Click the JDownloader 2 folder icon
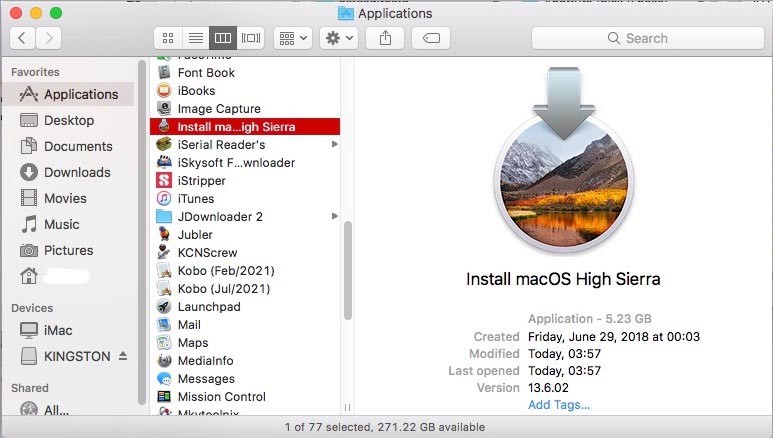 164,217
